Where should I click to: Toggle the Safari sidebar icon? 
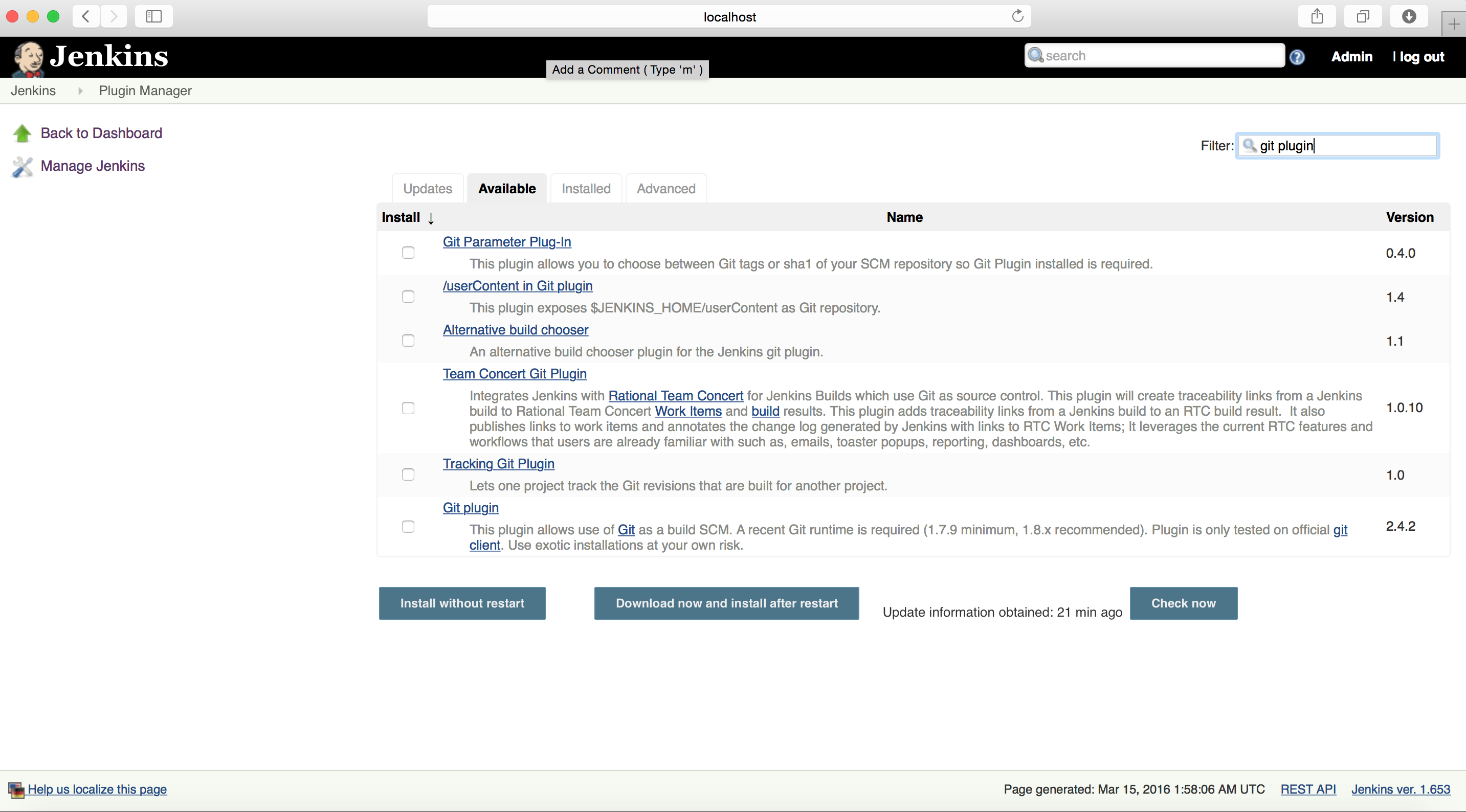coord(153,16)
